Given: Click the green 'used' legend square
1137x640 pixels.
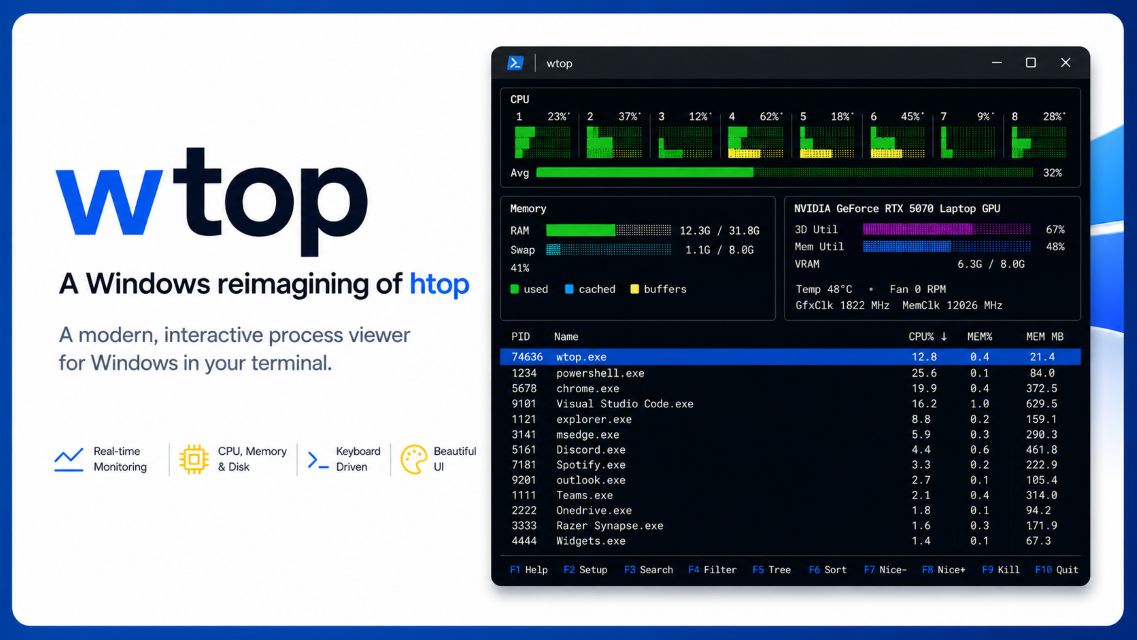Looking at the screenshot, I should [x=515, y=289].
